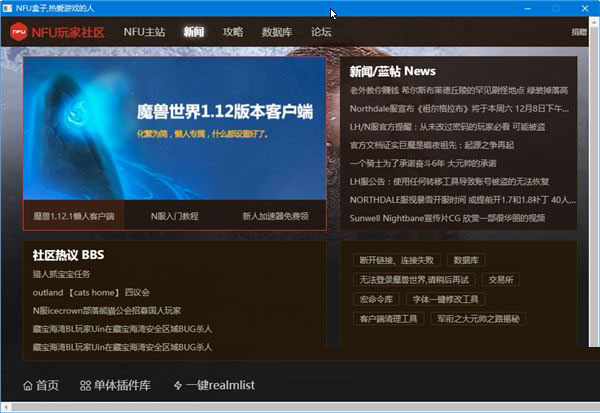600x413 pixels.
Task: Open the 论坛 navigation item
Action: (321, 32)
